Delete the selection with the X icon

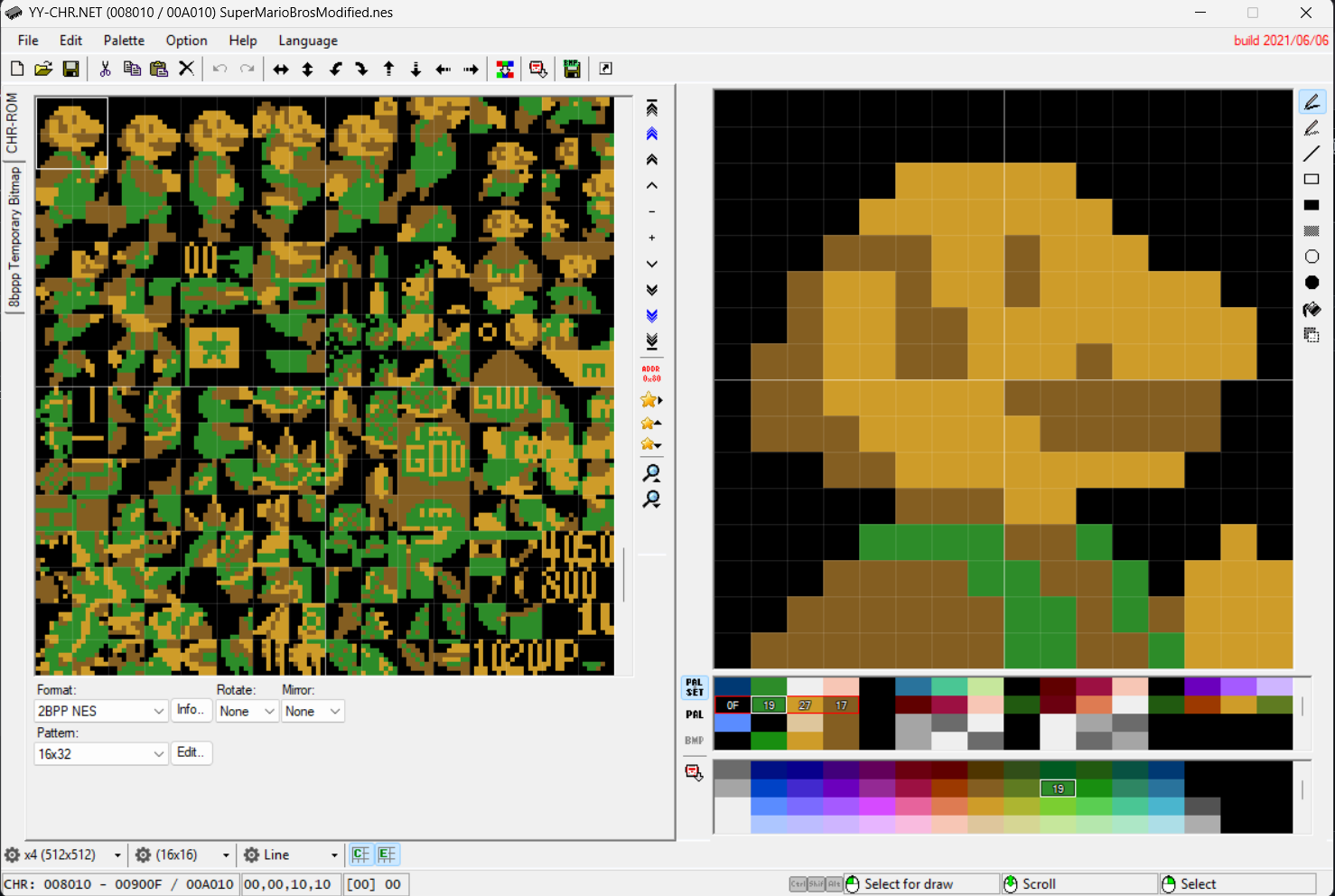[x=186, y=69]
